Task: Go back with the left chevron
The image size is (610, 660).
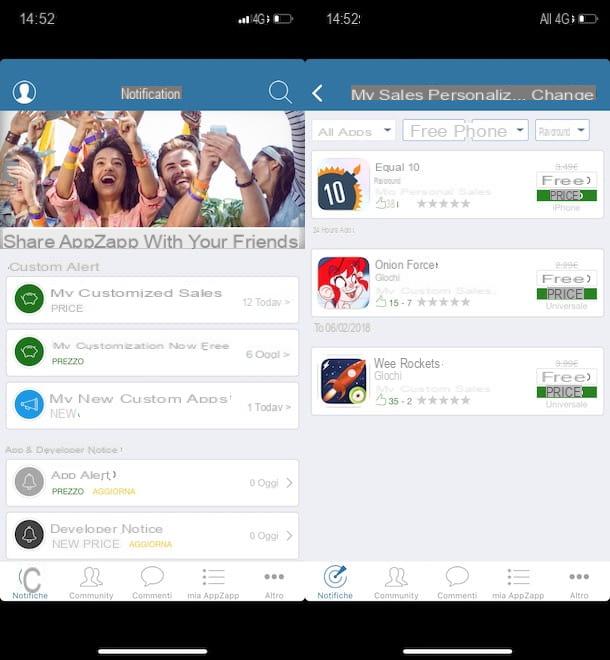Action: tap(318, 93)
